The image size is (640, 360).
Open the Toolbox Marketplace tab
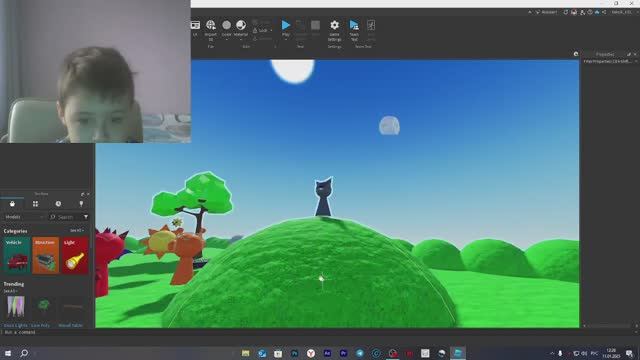12,204
